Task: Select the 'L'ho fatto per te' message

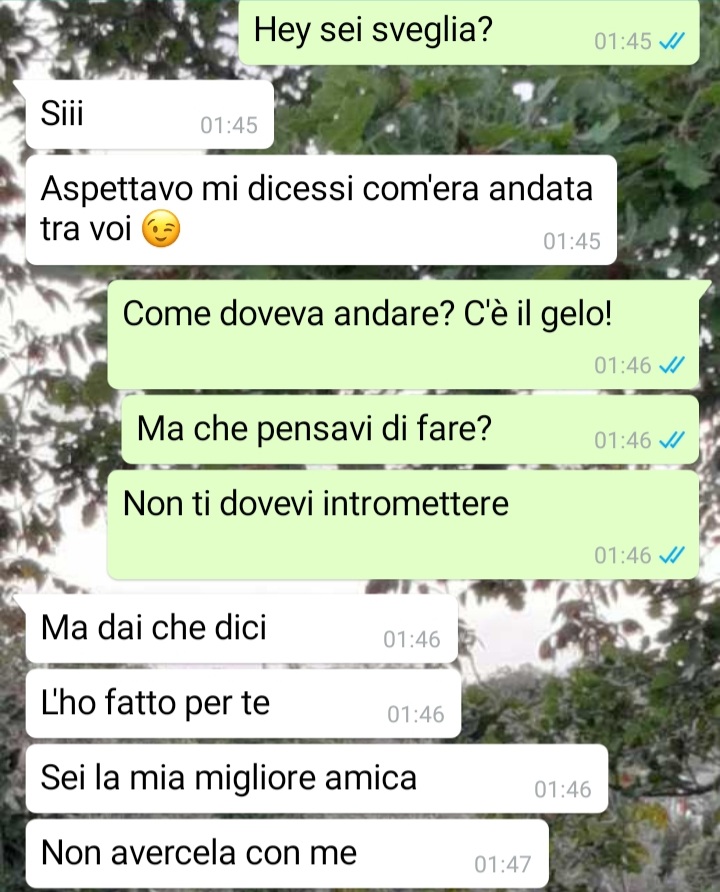Action: pos(243,704)
